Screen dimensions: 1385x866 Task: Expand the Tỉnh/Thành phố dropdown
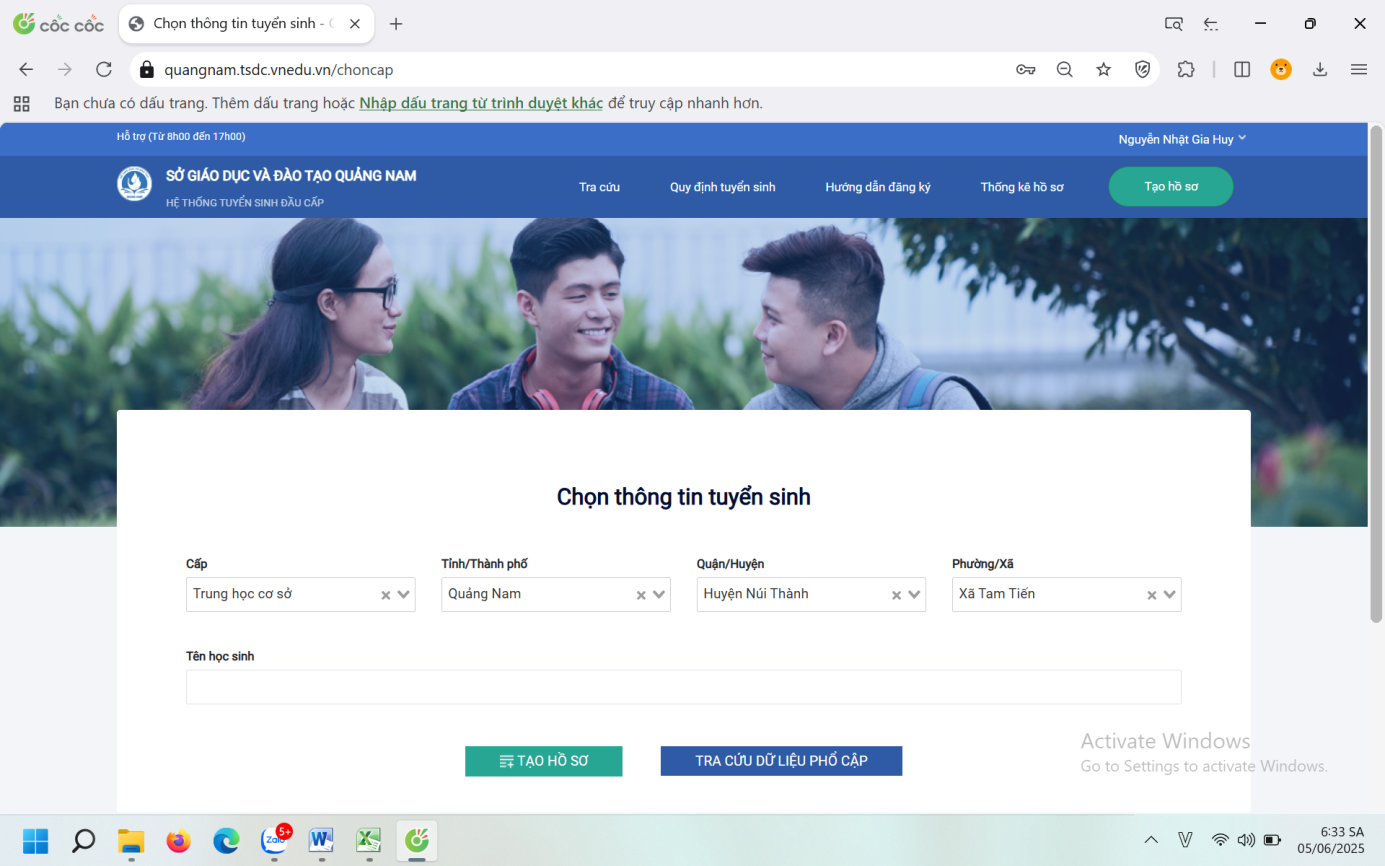[659, 594]
